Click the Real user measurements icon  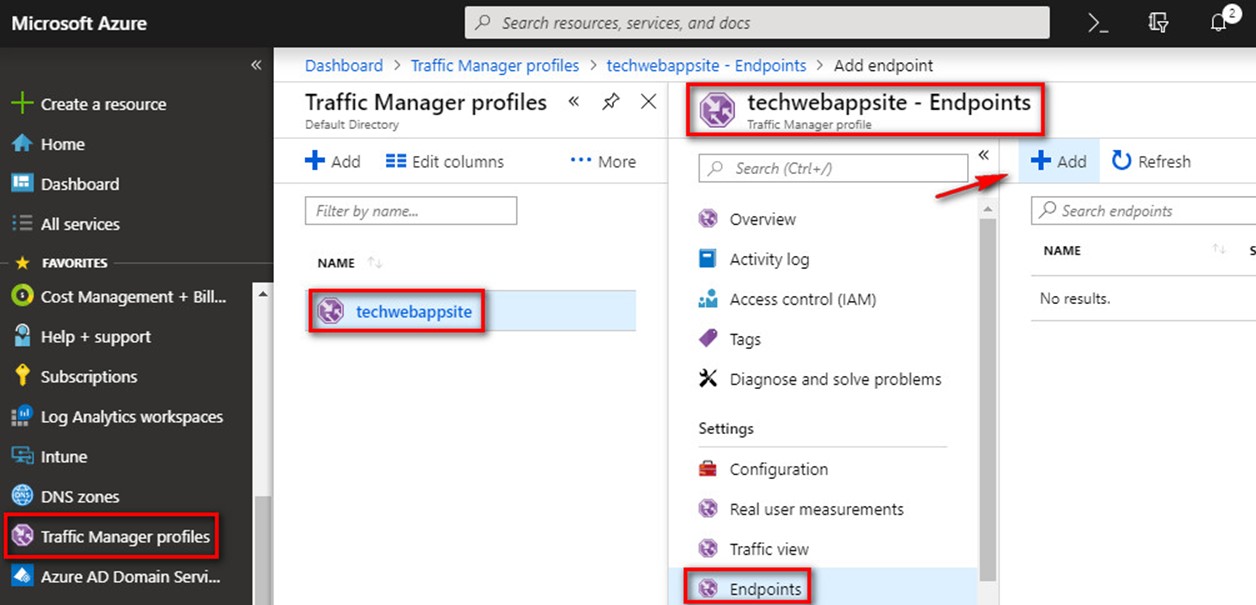click(708, 509)
